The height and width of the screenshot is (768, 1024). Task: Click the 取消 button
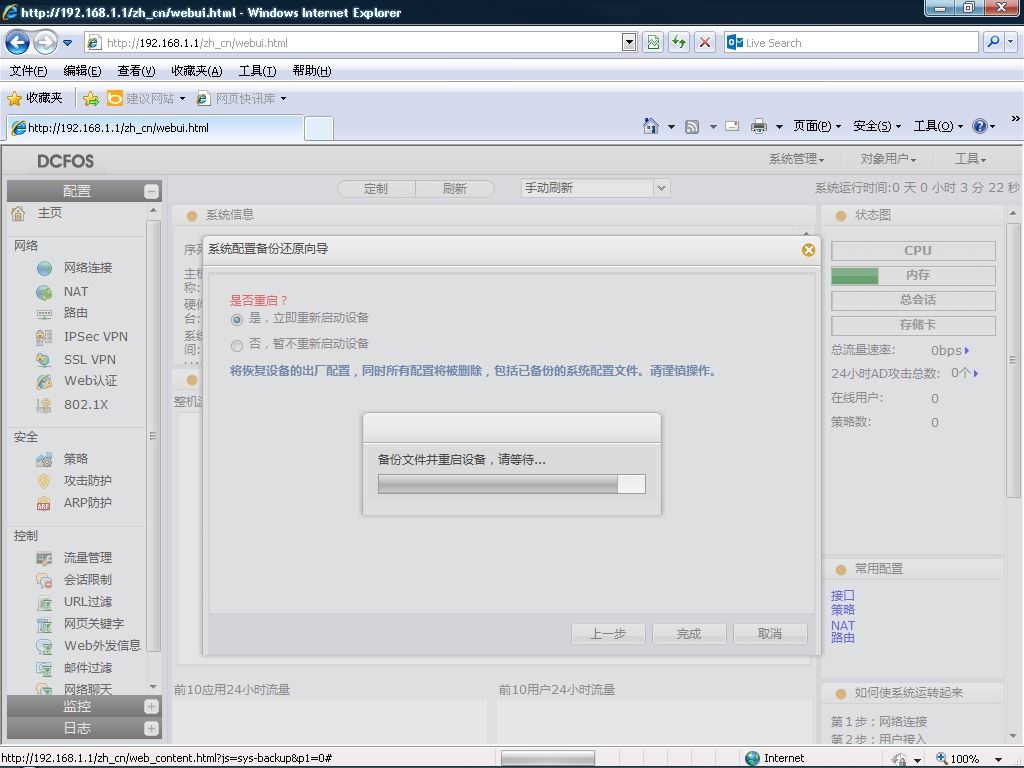click(770, 633)
